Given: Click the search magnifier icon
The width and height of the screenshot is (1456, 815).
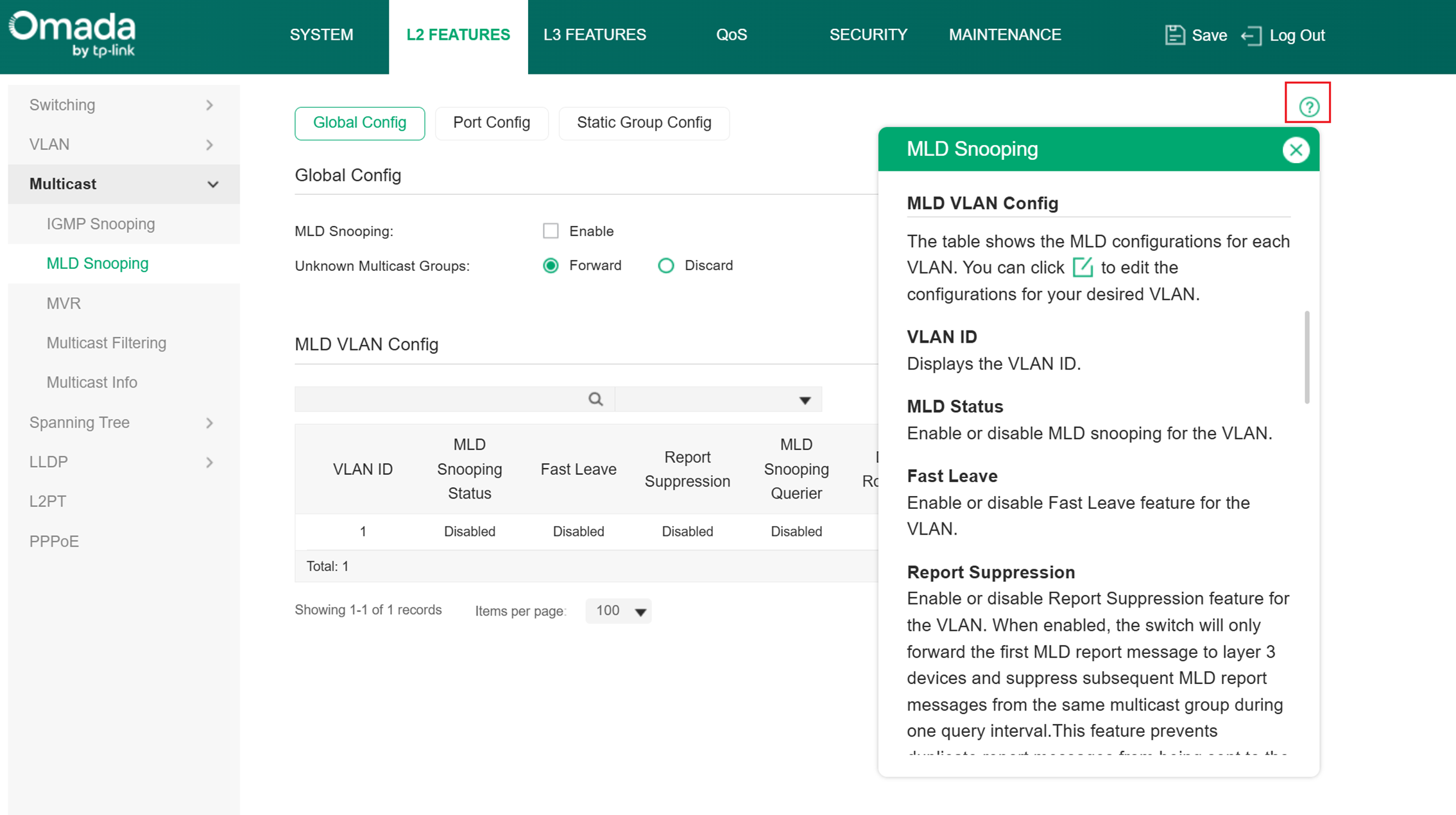Looking at the screenshot, I should click(595, 400).
